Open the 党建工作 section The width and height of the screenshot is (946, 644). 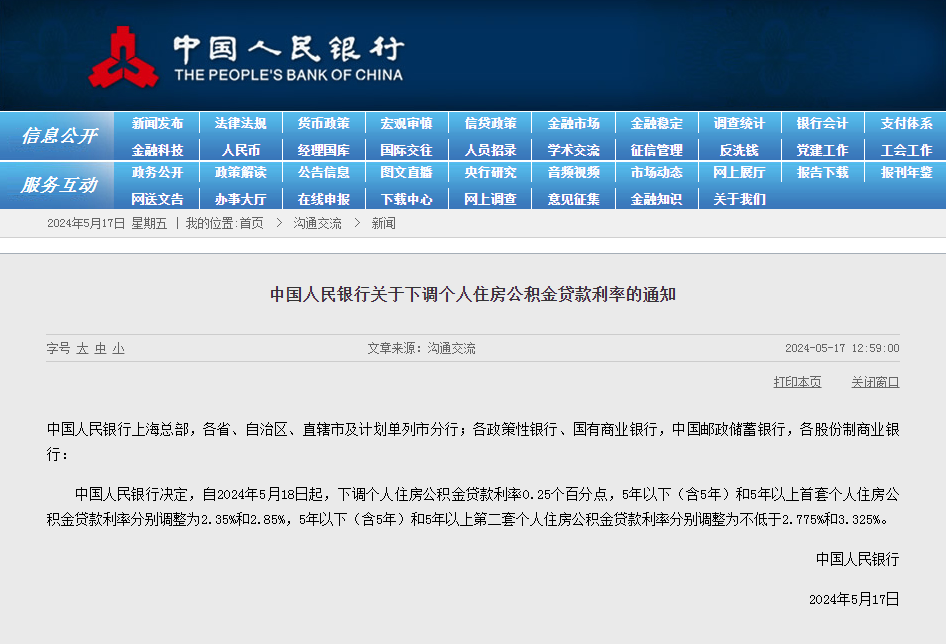[821, 149]
